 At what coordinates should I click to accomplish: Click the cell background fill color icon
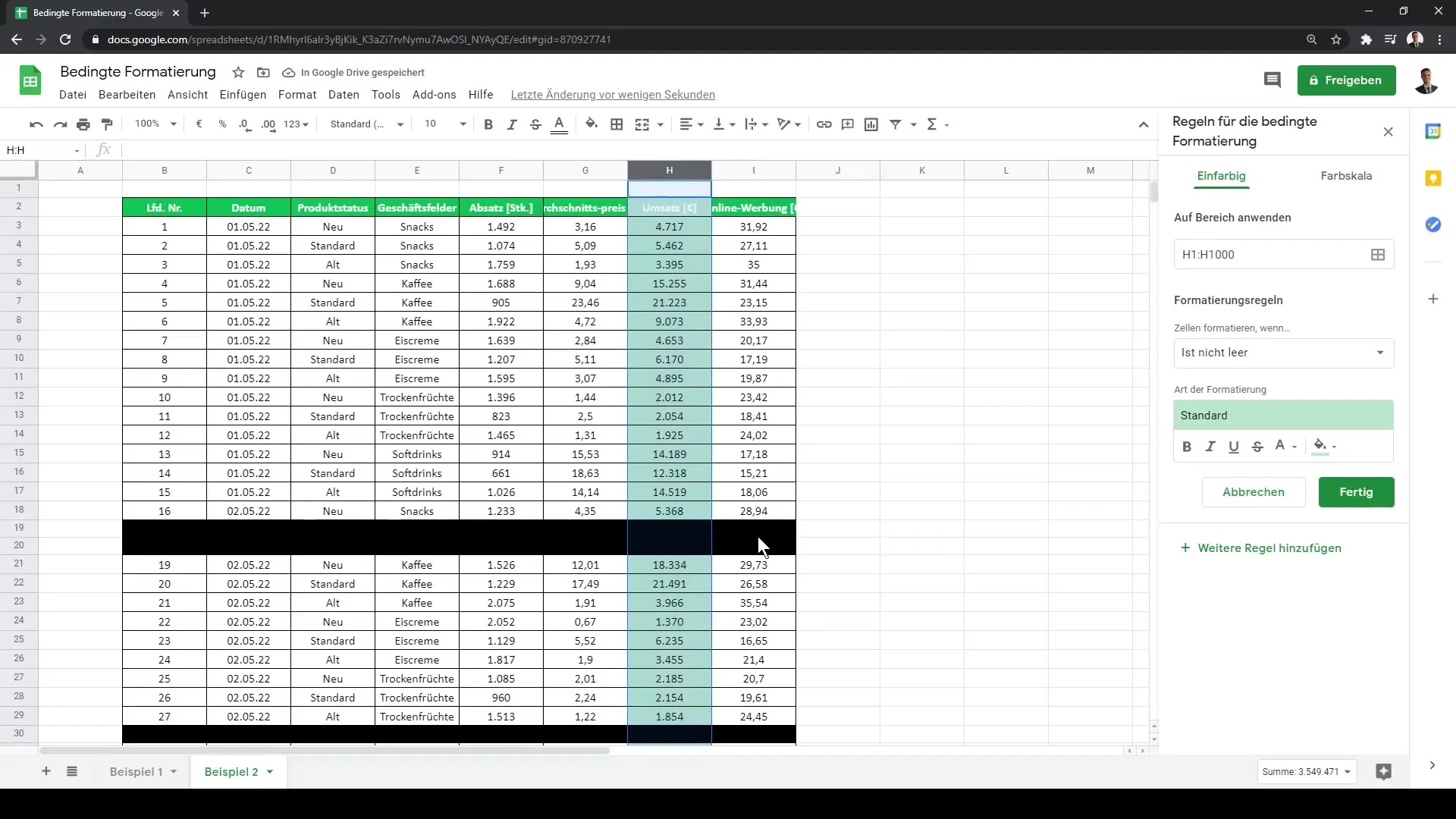pyautogui.click(x=591, y=124)
